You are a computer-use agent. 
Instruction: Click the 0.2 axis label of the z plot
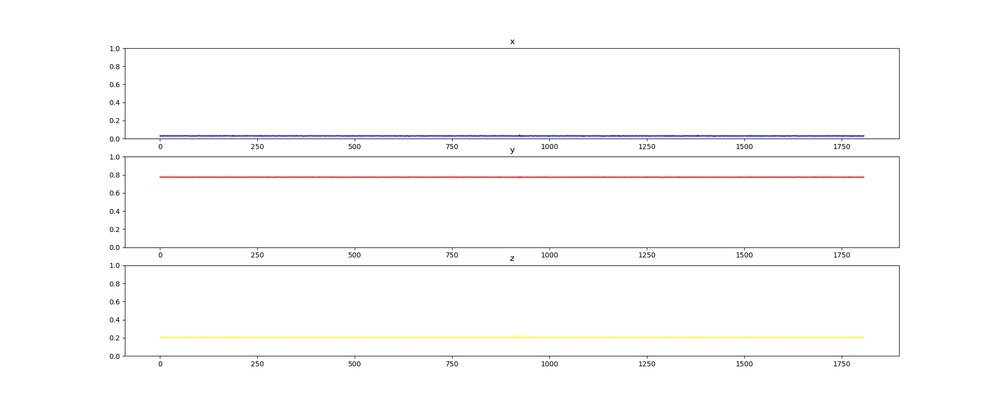pyautogui.click(x=115, y=338)
